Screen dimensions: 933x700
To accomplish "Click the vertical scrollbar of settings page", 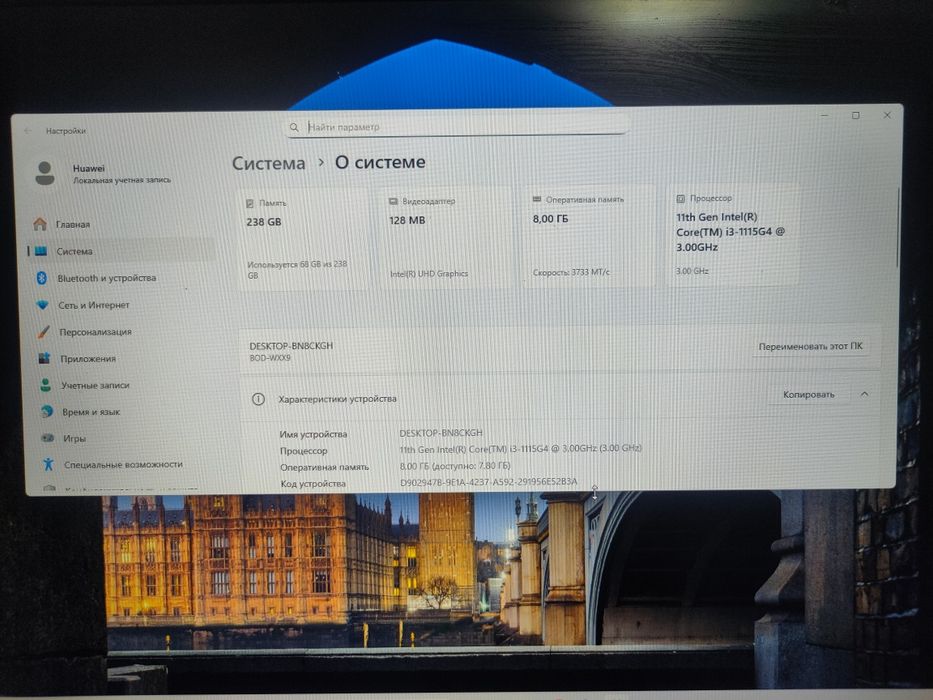I will point(897,229).
